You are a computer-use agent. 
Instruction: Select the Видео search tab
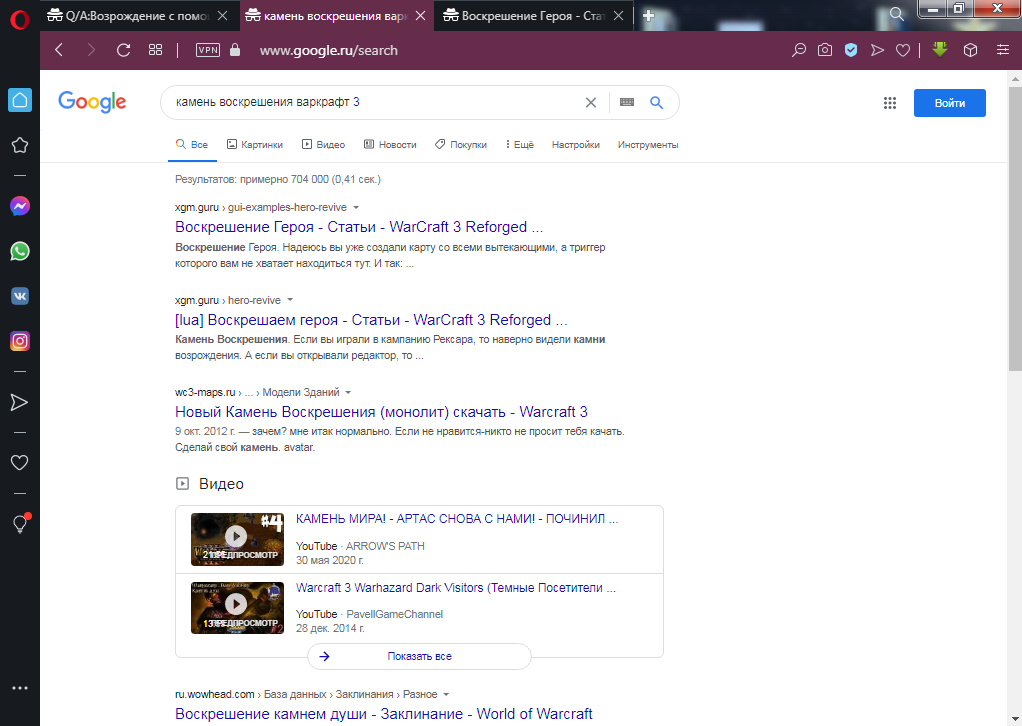pyautogui.click(x=323, y=145)
